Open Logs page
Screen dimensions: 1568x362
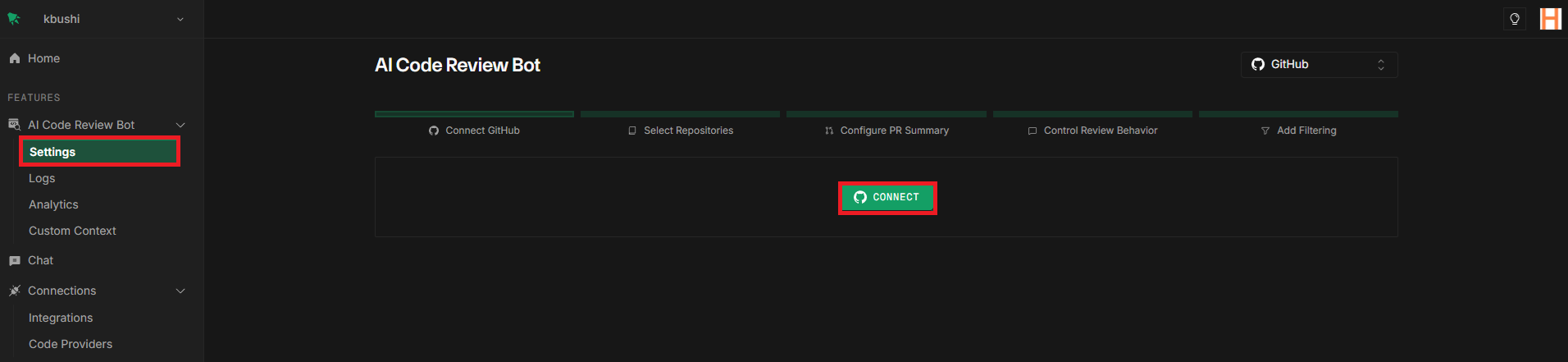pyautogui.click(x=42, y=178)
